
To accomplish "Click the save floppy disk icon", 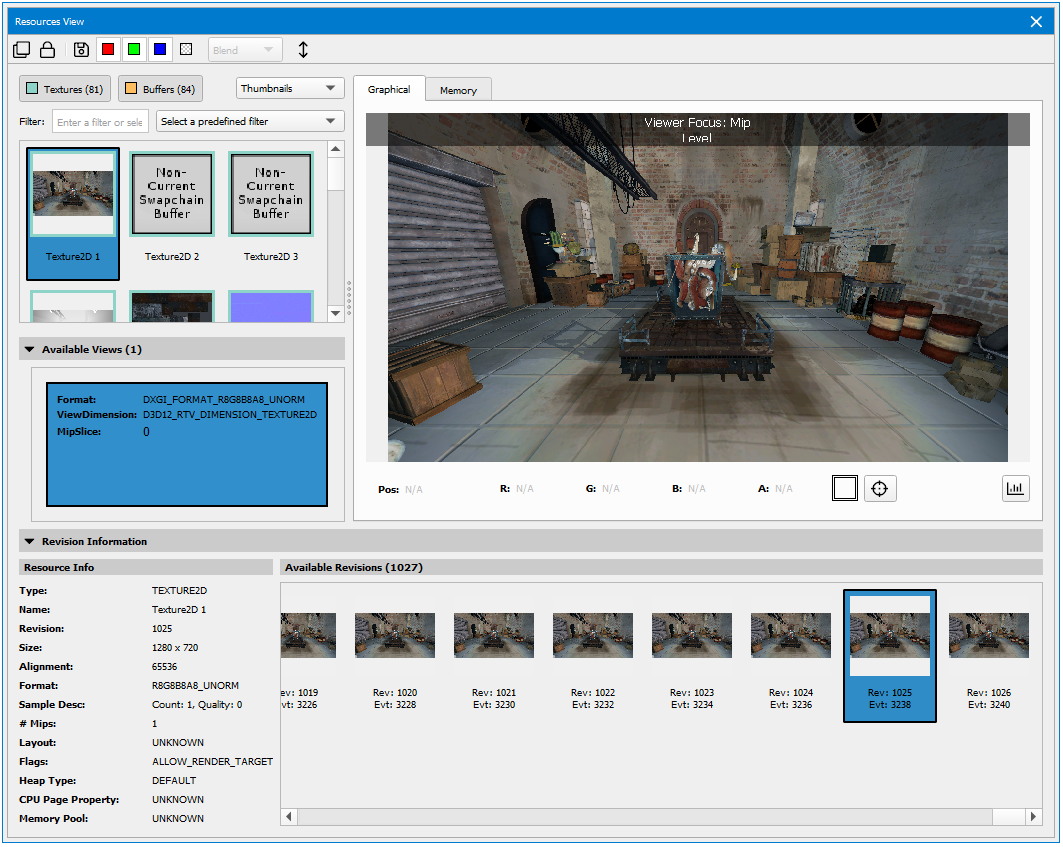I will [x=81, y=50].
